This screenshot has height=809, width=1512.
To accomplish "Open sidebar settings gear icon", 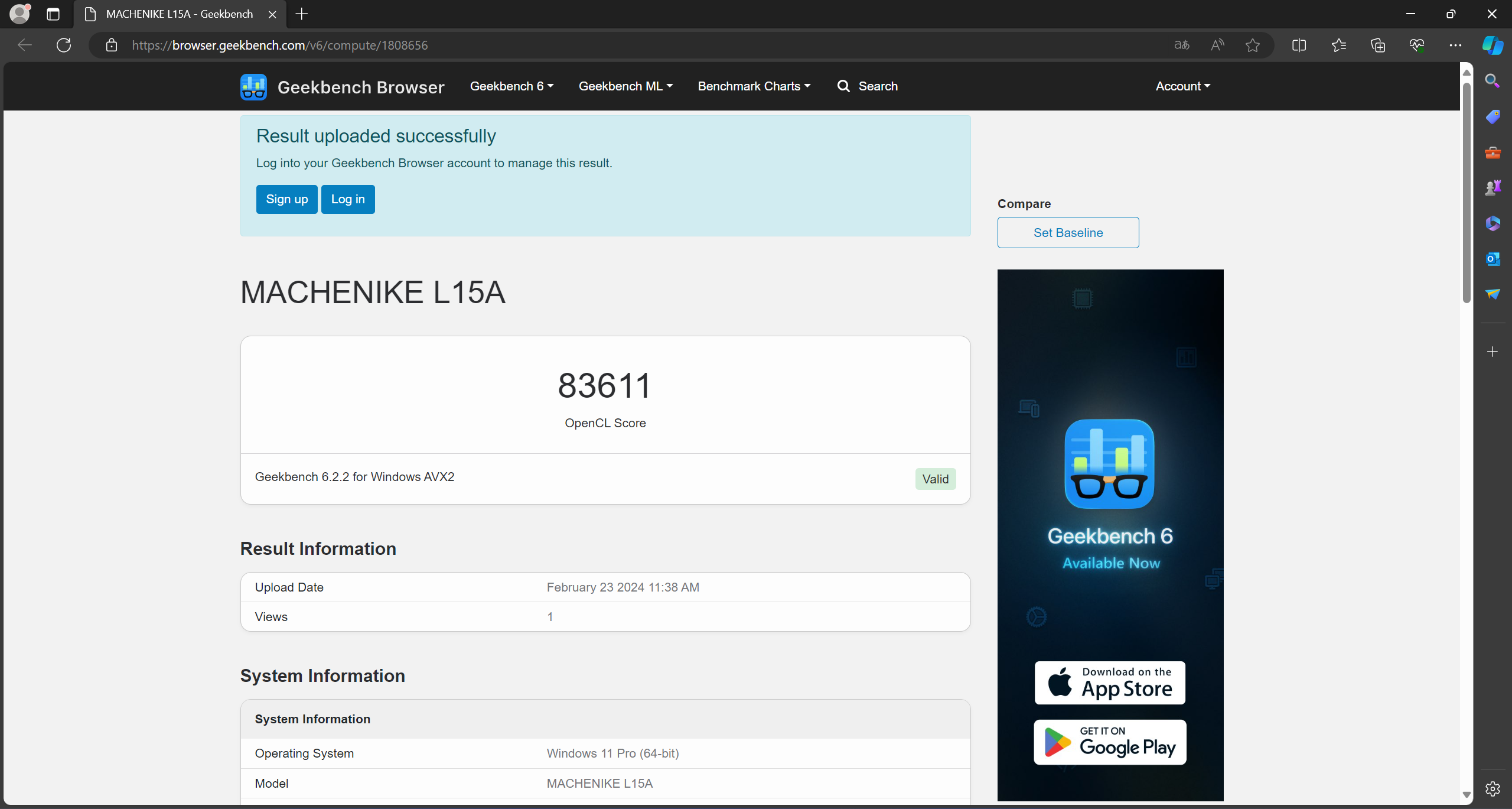I will [1493, 788].
